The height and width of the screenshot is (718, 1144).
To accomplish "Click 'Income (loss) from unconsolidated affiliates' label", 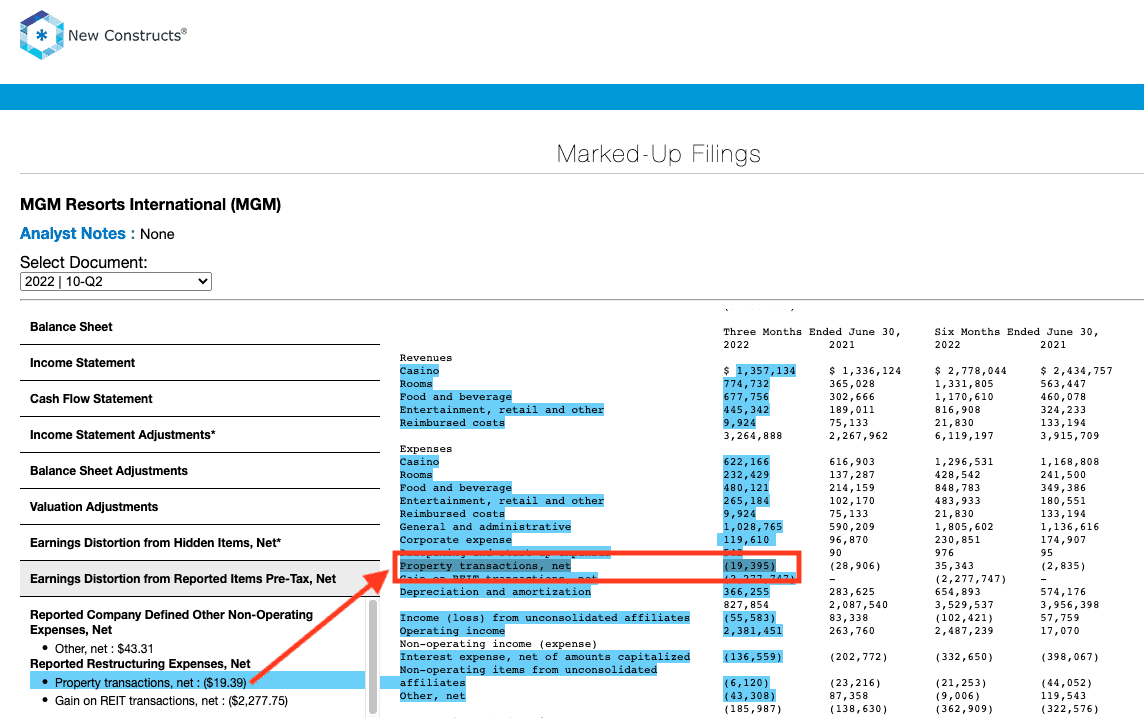I will point(545,618).
